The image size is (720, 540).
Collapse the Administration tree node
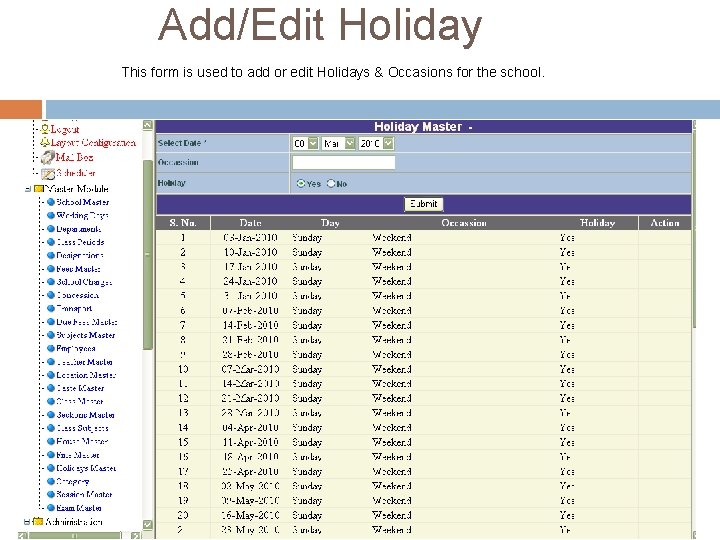point(27,522)
